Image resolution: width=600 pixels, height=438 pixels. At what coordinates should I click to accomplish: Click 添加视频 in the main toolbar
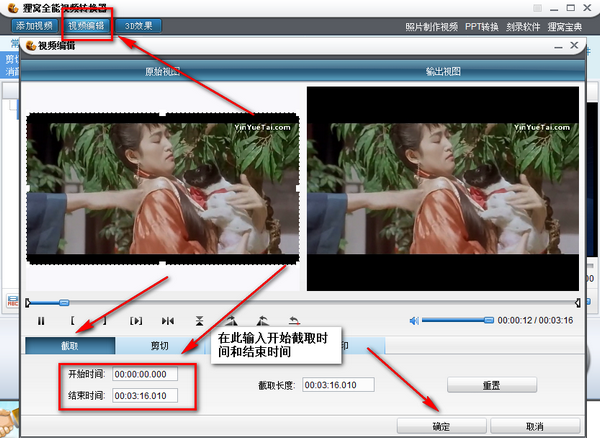pos(34,26)
